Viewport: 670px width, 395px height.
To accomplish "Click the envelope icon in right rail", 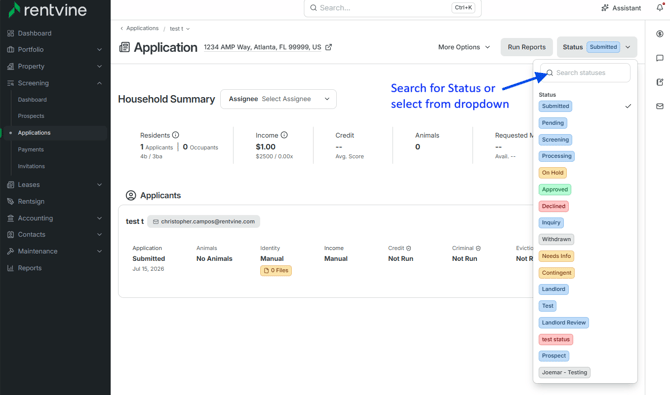I will (x=660, y=106).
